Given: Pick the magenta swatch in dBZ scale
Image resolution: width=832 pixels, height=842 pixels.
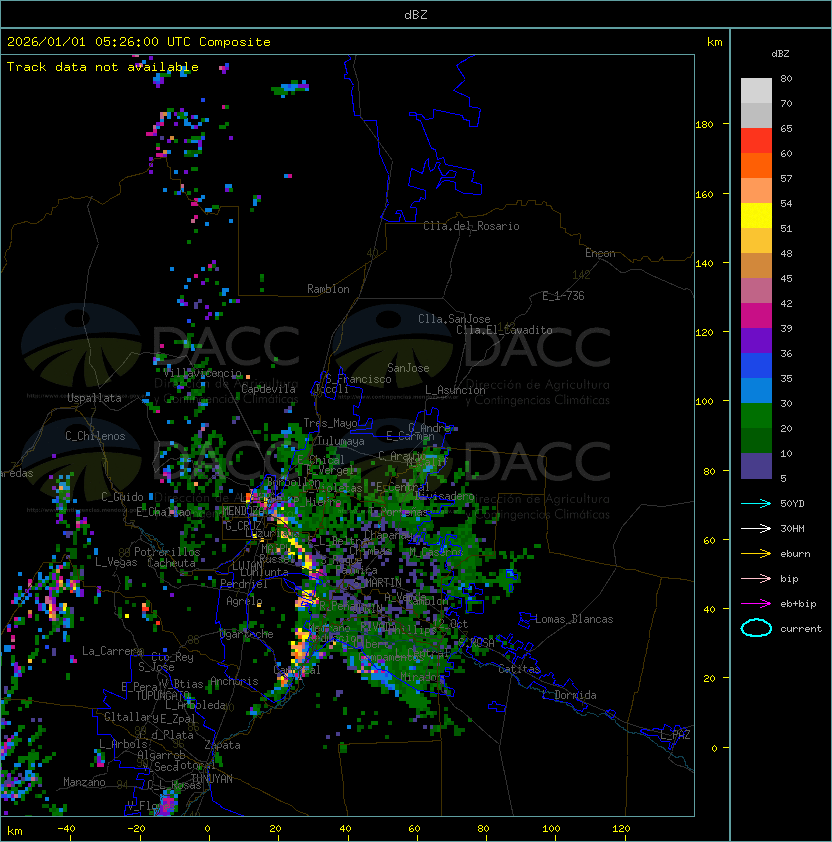Looking at the screenshot, I should [x=756, y=316].
